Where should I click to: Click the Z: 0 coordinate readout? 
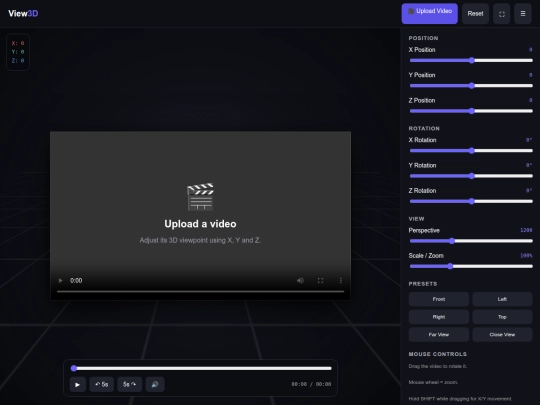click(x=18, y=61)
